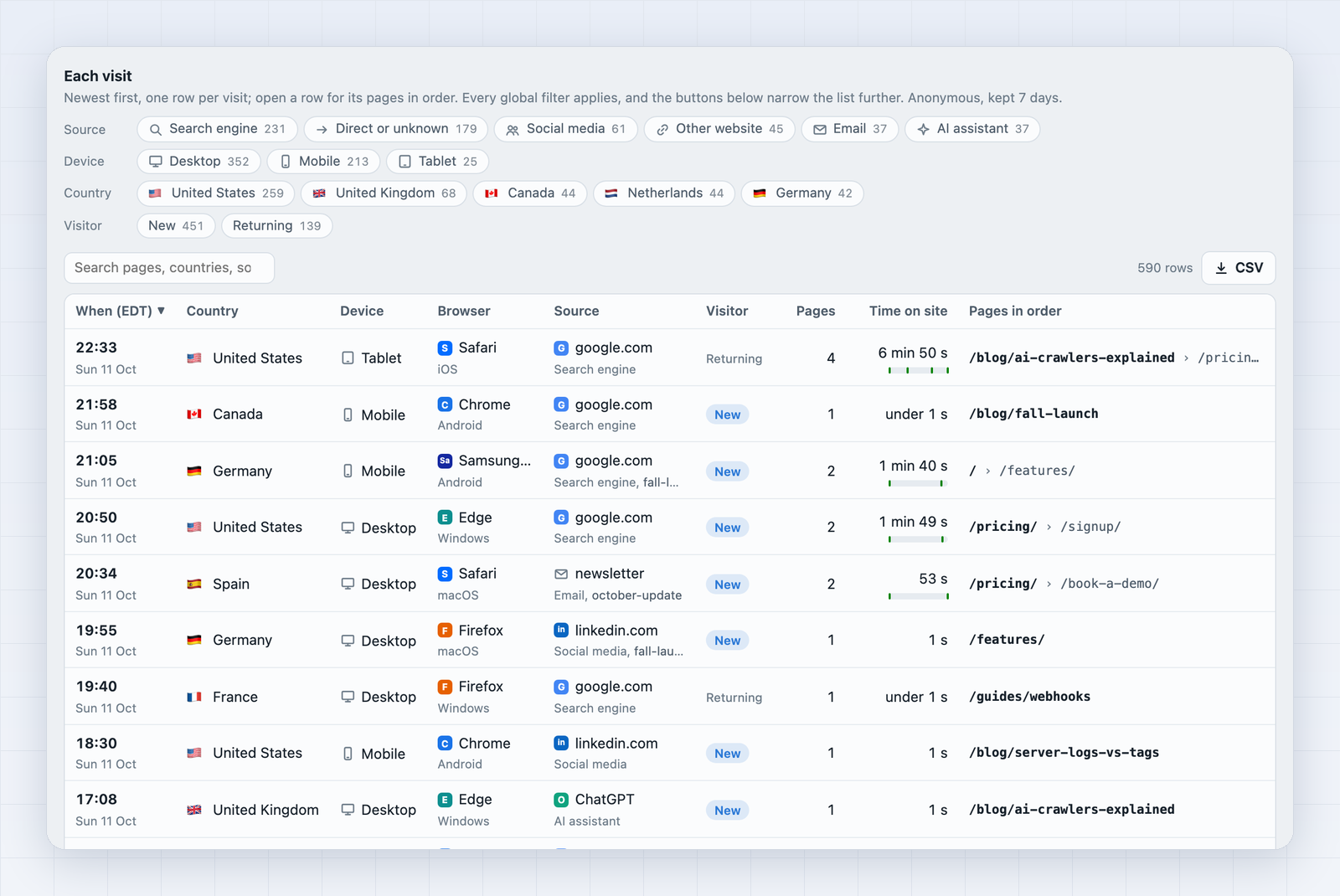1340x896 pixels.
Task: Click the link icon in Other website chip
Action: [662, 130]
